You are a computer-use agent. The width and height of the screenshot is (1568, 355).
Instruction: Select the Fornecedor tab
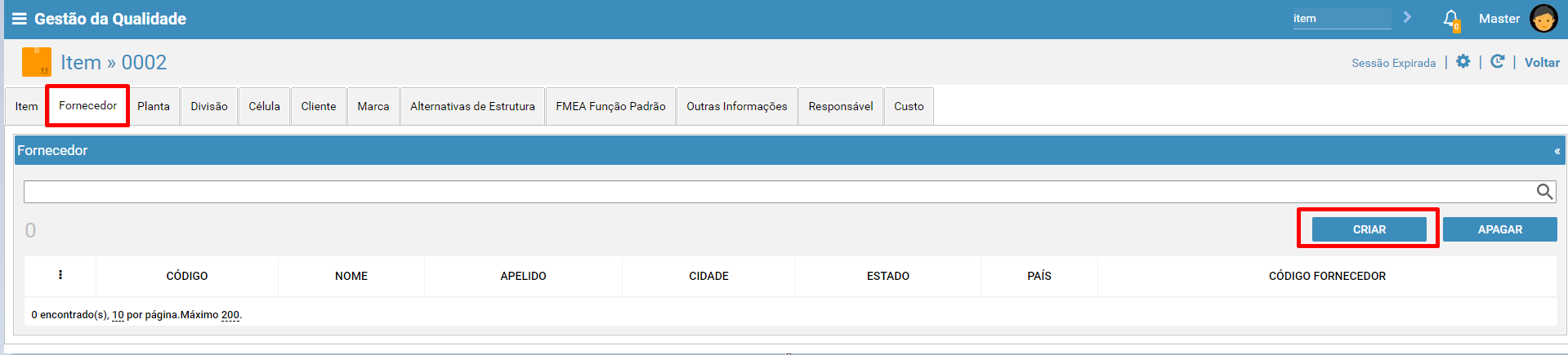click(87, 106)
